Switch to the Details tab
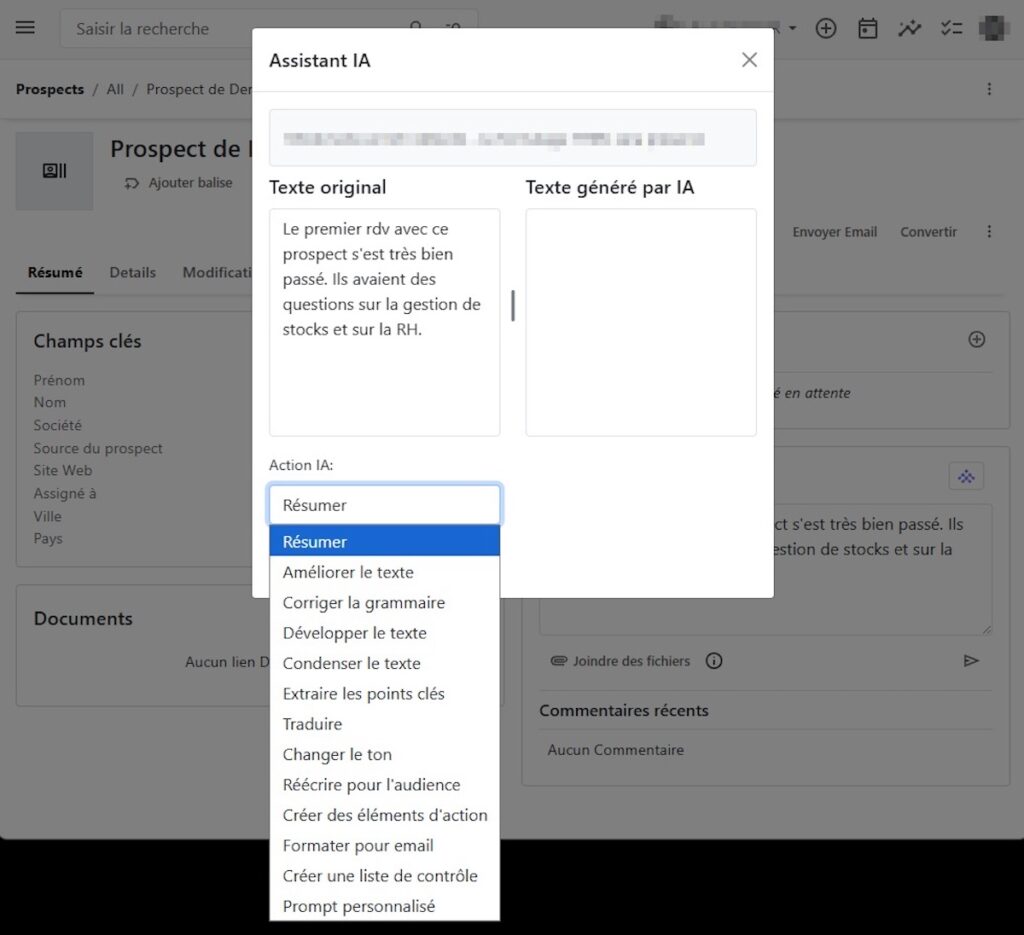 pos(133,272)
